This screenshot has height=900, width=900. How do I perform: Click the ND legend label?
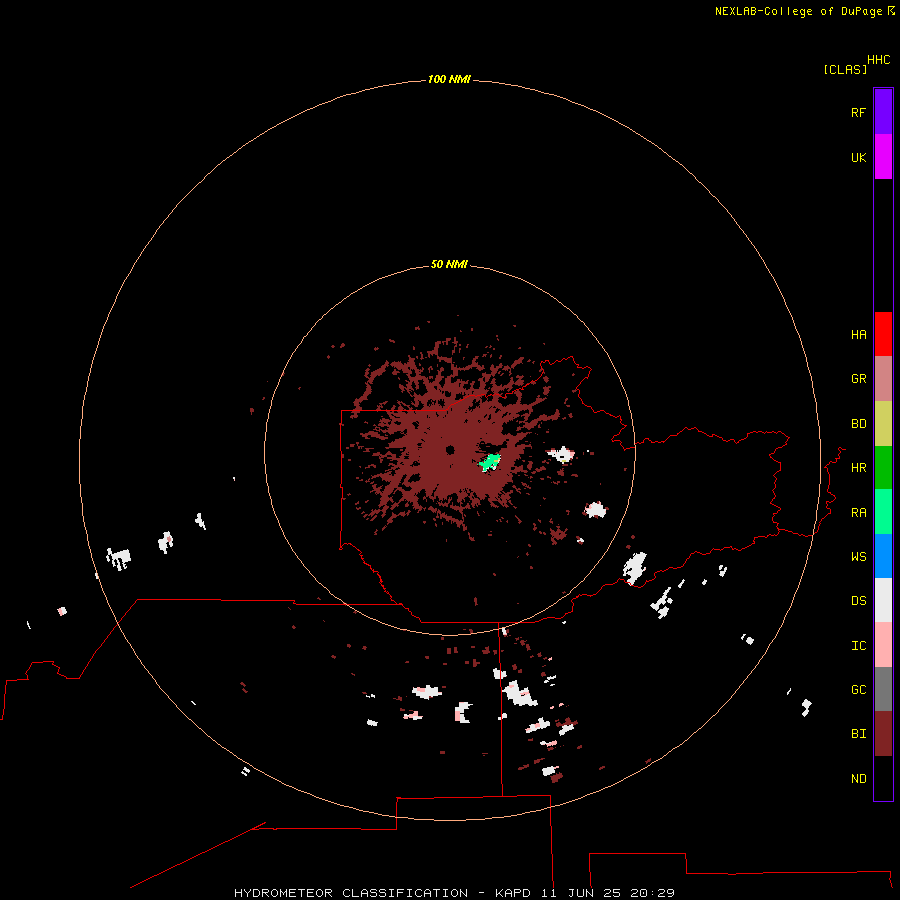click(x=858, y=778)
